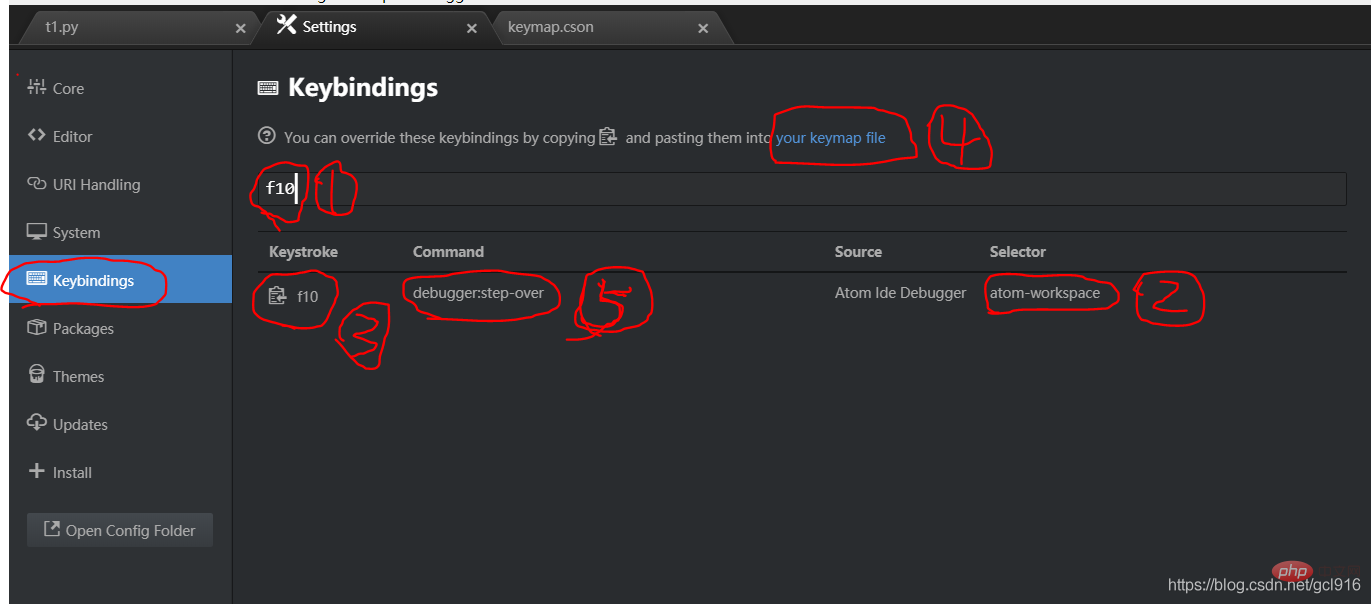Click the question mark help icon
This screenshot has height=604, width=1371.
click(x=266, y=136)
